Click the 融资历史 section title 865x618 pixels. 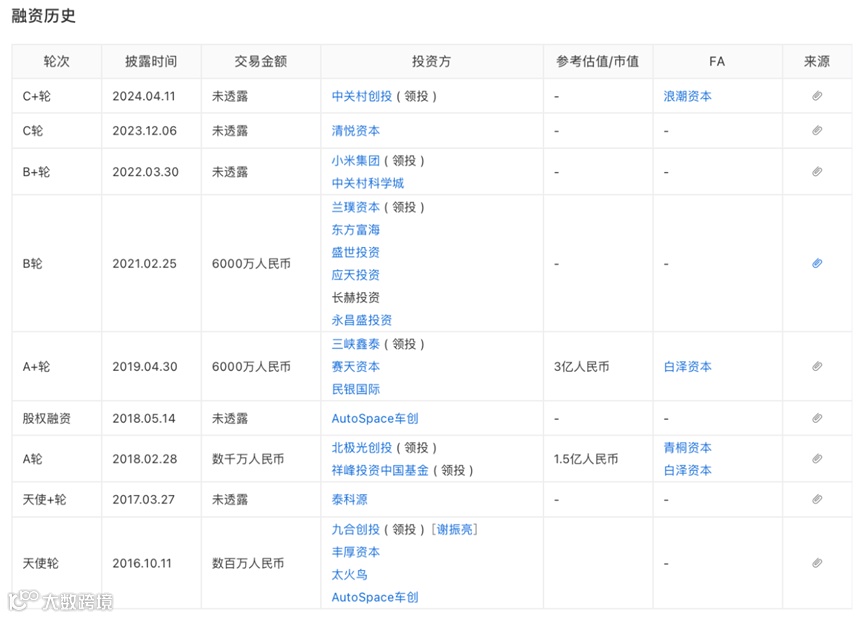44,15
